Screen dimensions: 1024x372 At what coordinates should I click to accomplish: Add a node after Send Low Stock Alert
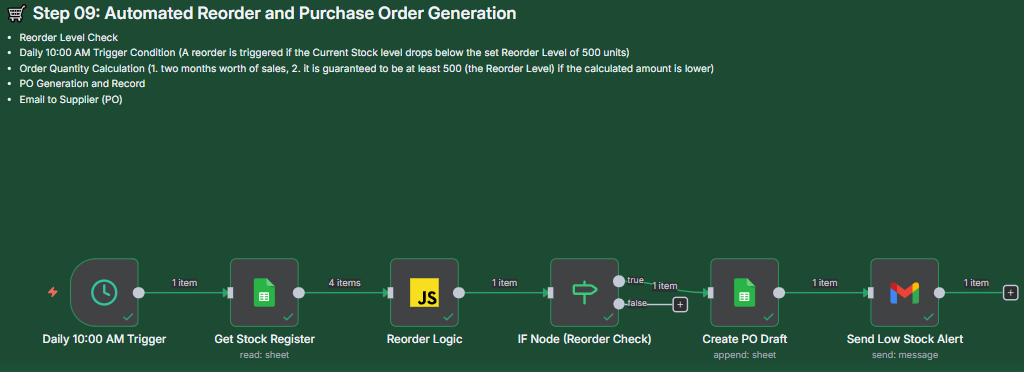(1010, 293)
